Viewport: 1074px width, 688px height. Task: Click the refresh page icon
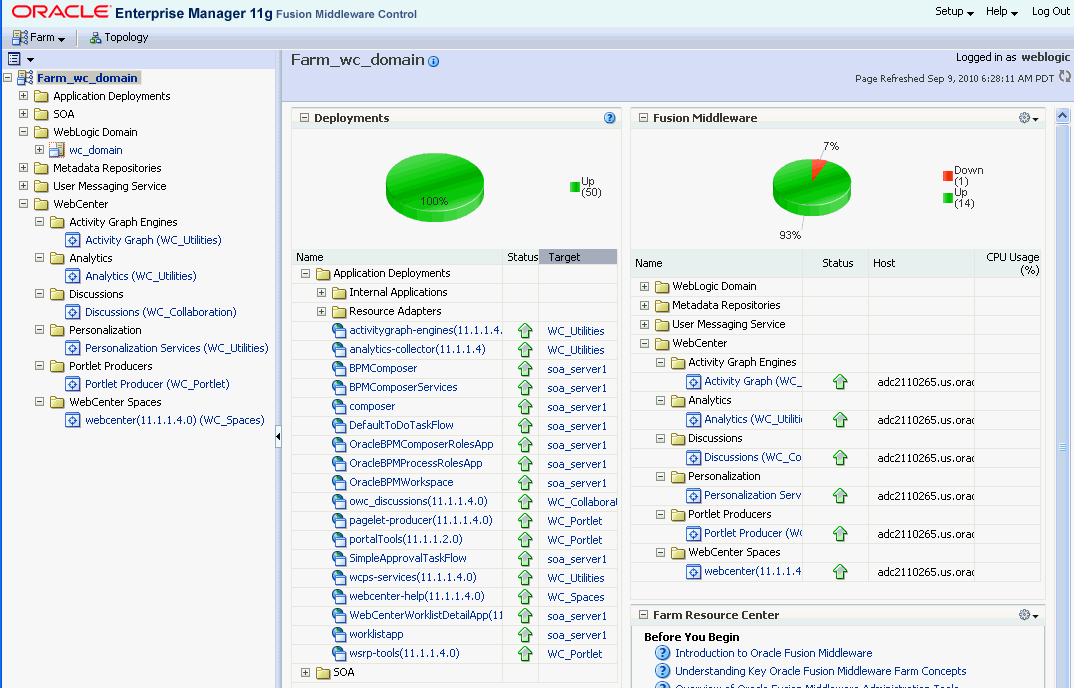tap(1064, 76)
